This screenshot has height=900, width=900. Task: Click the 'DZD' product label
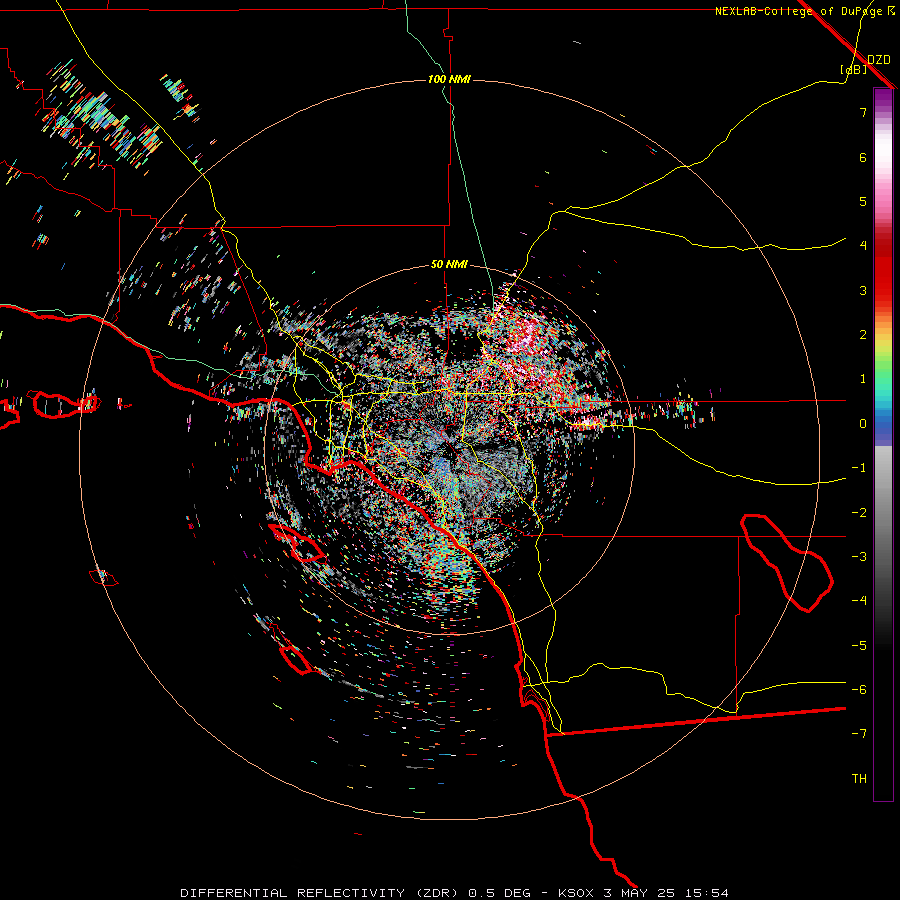point(879,60)
